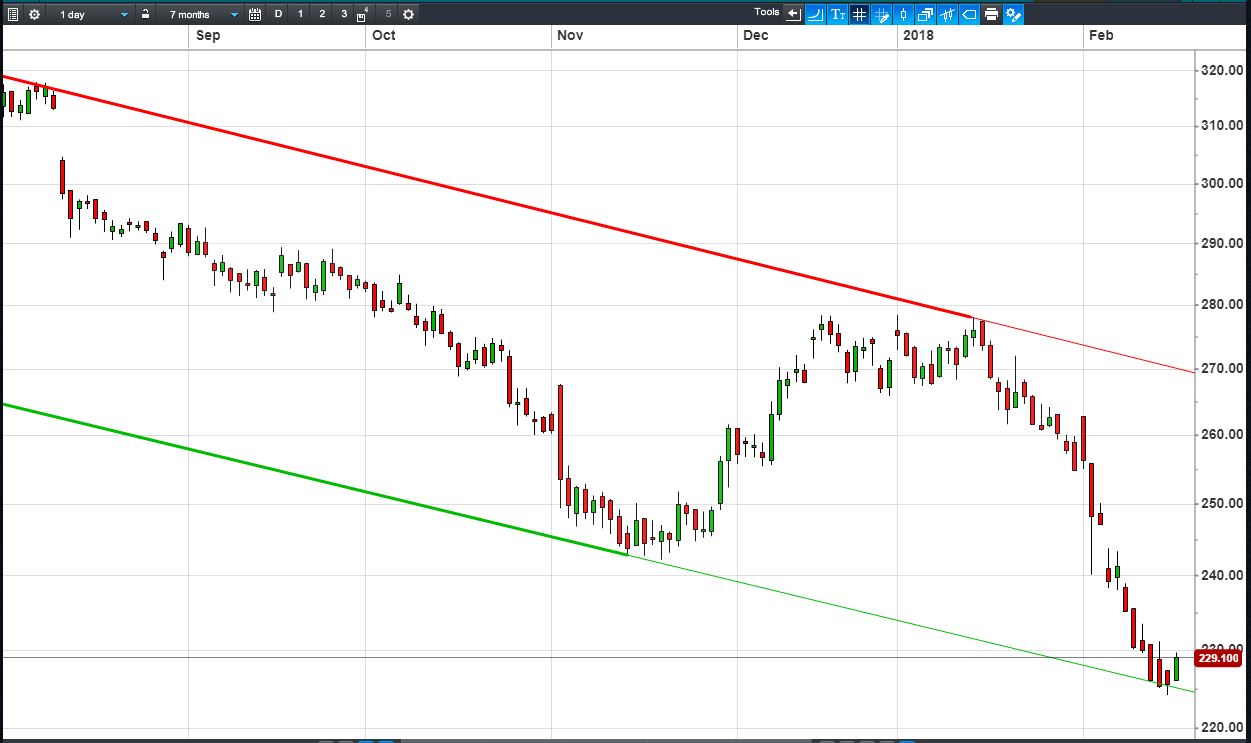The width and height of the screenshot is (1251, 743).
Task: Click the 240.00 price axis value
Action: (1221, 575)
